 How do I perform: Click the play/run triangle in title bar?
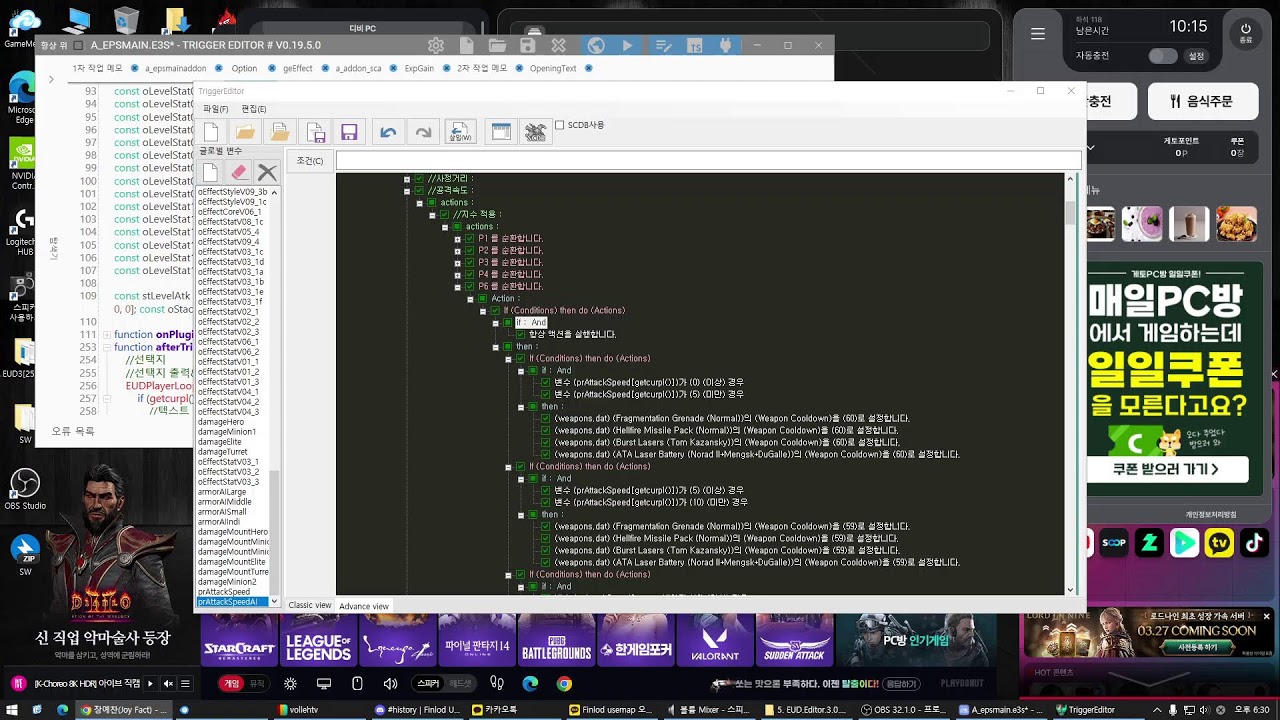coord(627,45)
